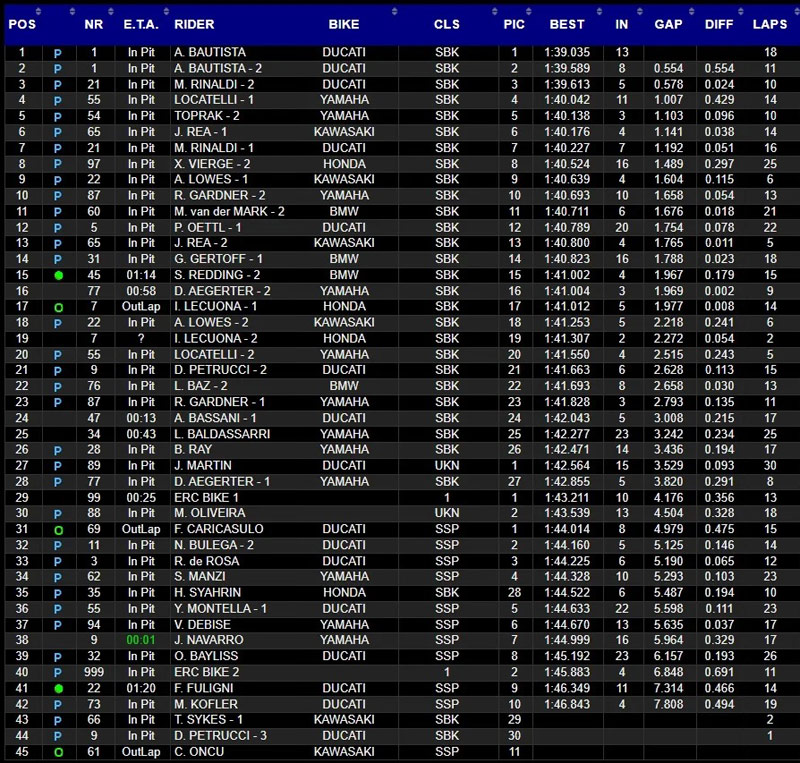800x763 pixels.
Task: Click the OutLap circle icon for C. Oncu
Action: pyautogui.click(x=58, y=752)
